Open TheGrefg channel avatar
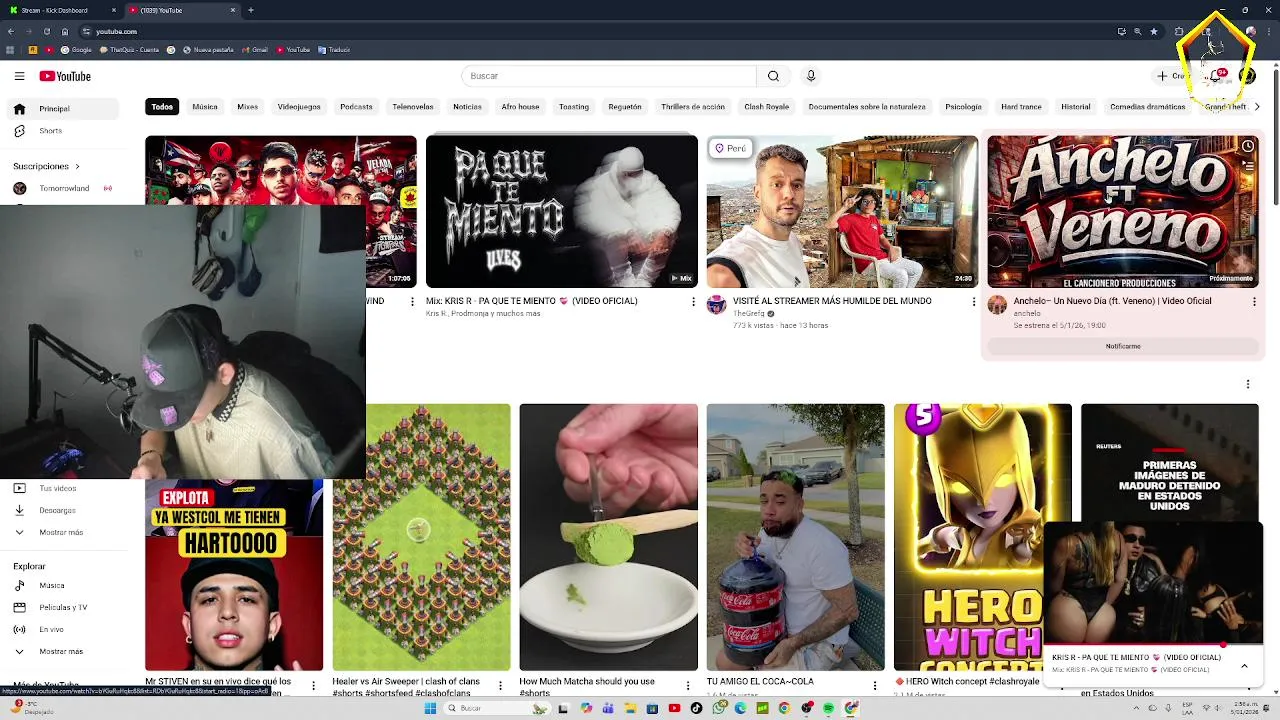This screenshot has height=720, width=1280. (716, 305)
